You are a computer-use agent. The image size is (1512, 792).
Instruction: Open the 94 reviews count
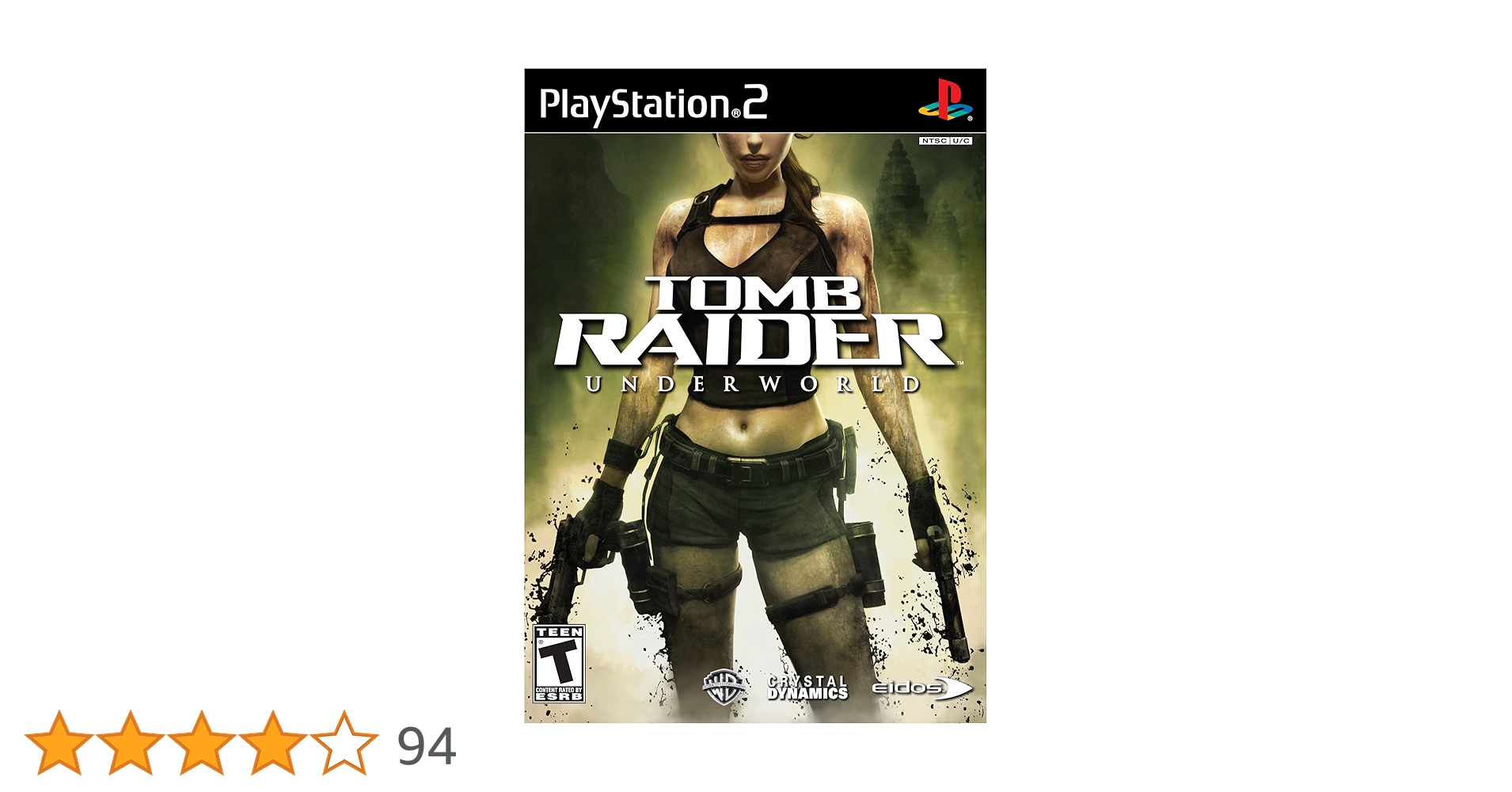427,746
